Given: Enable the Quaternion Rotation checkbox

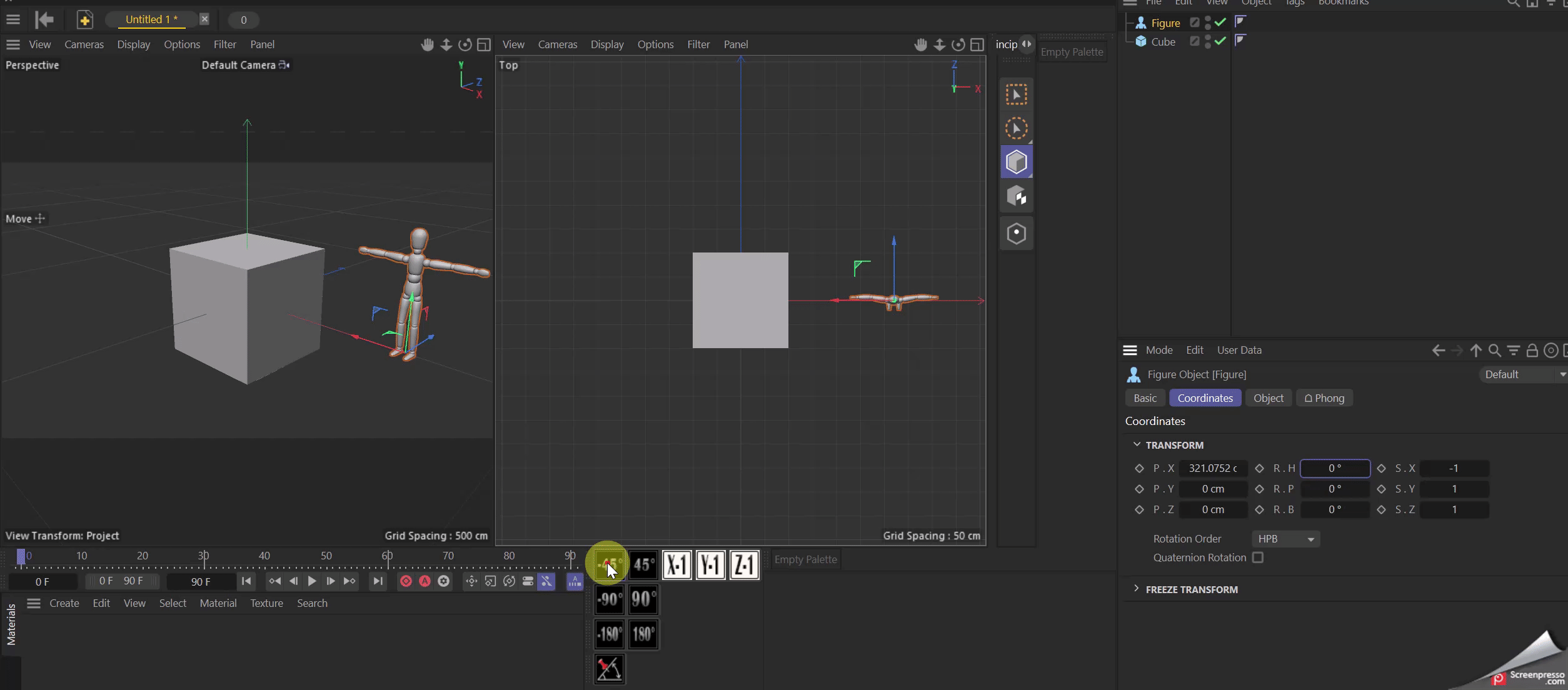Looking at the screenshot, I should point(1258,557).
